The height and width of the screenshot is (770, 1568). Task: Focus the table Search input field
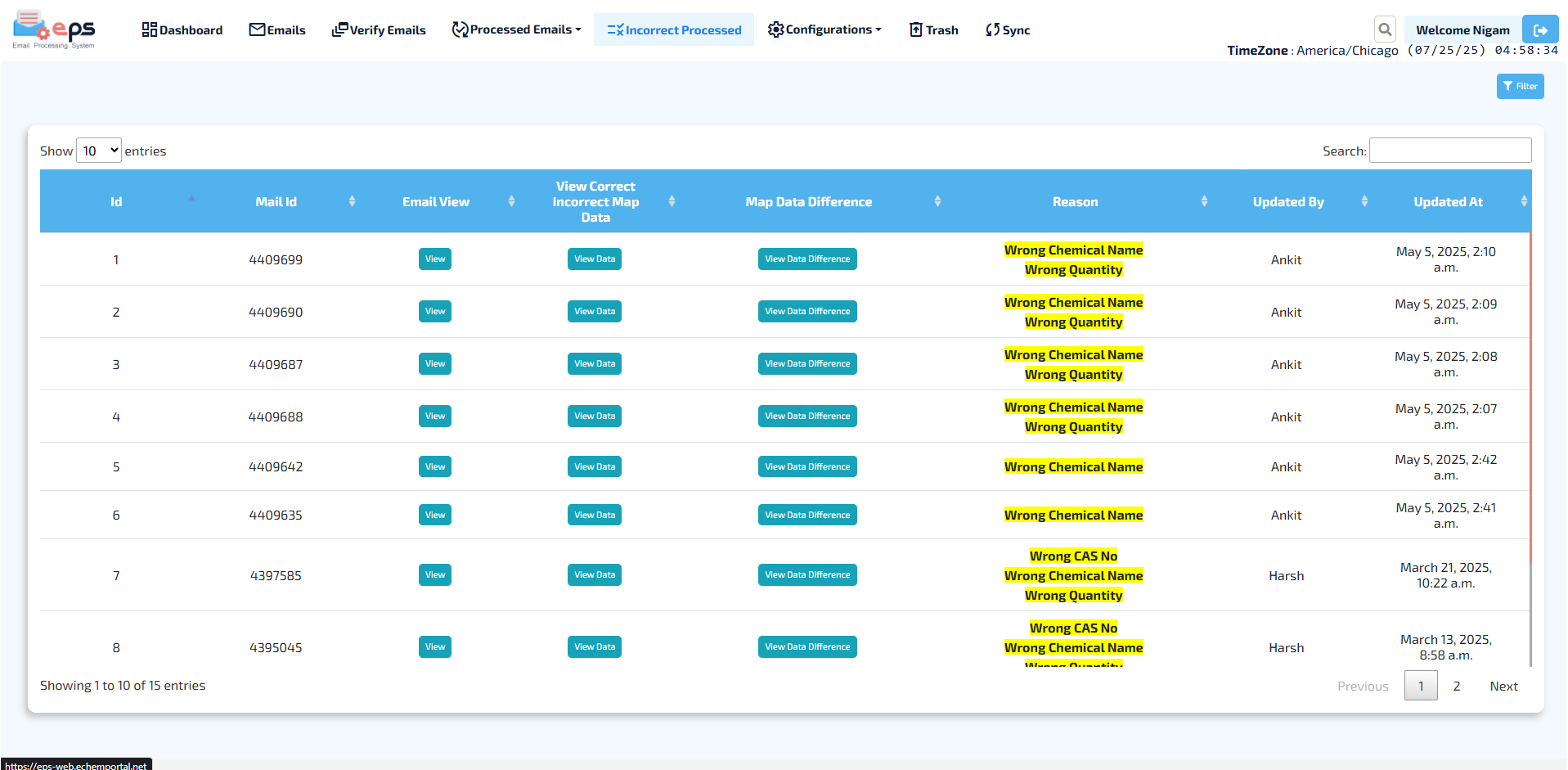click(x=1449, y=151)
